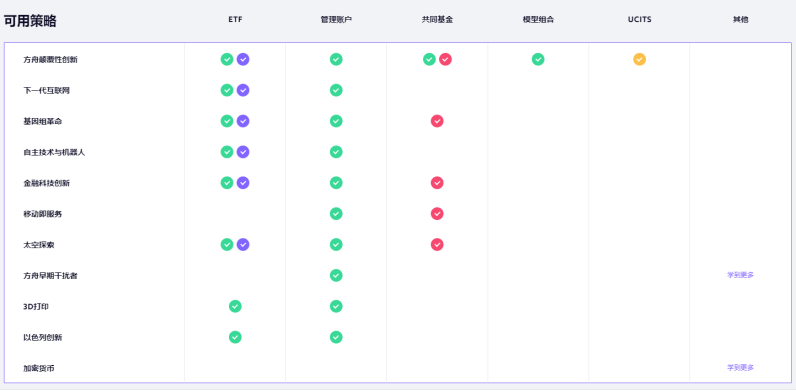This screenshot has height=392, width=796.
Task: Select the 以色列创新 strategy name
Action: (43, 338)
